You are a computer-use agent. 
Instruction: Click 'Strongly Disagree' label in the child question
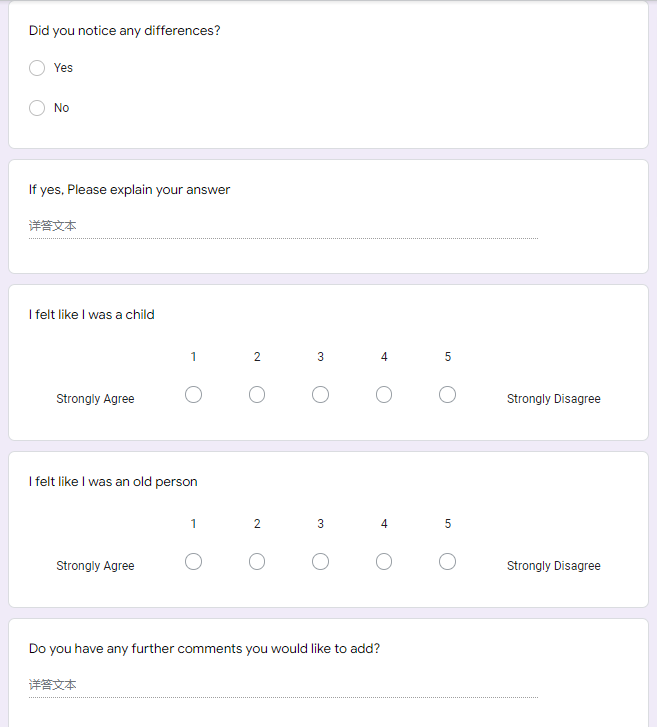click(x=554, y=399)
